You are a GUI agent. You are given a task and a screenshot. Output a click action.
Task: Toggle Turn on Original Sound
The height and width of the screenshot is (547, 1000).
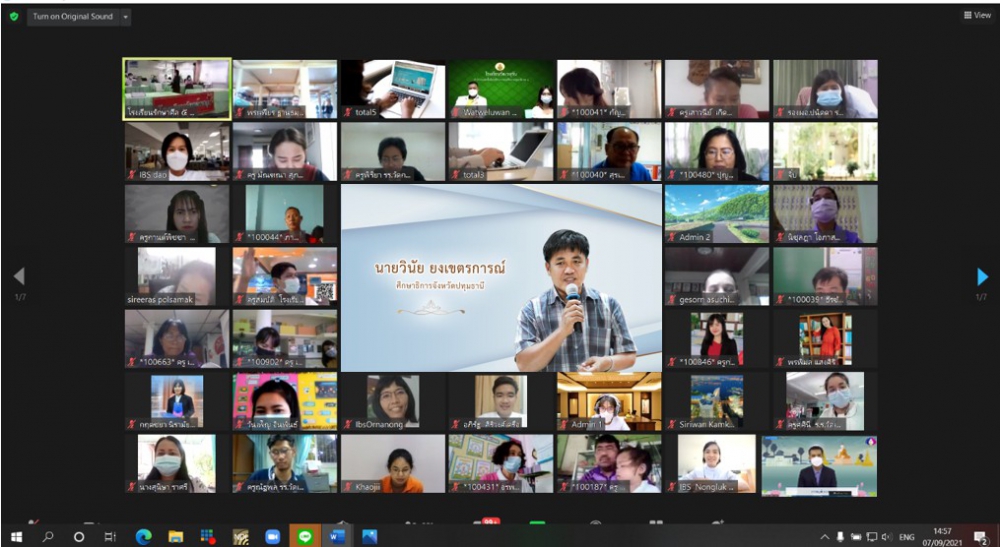click(x=72, y=17)
